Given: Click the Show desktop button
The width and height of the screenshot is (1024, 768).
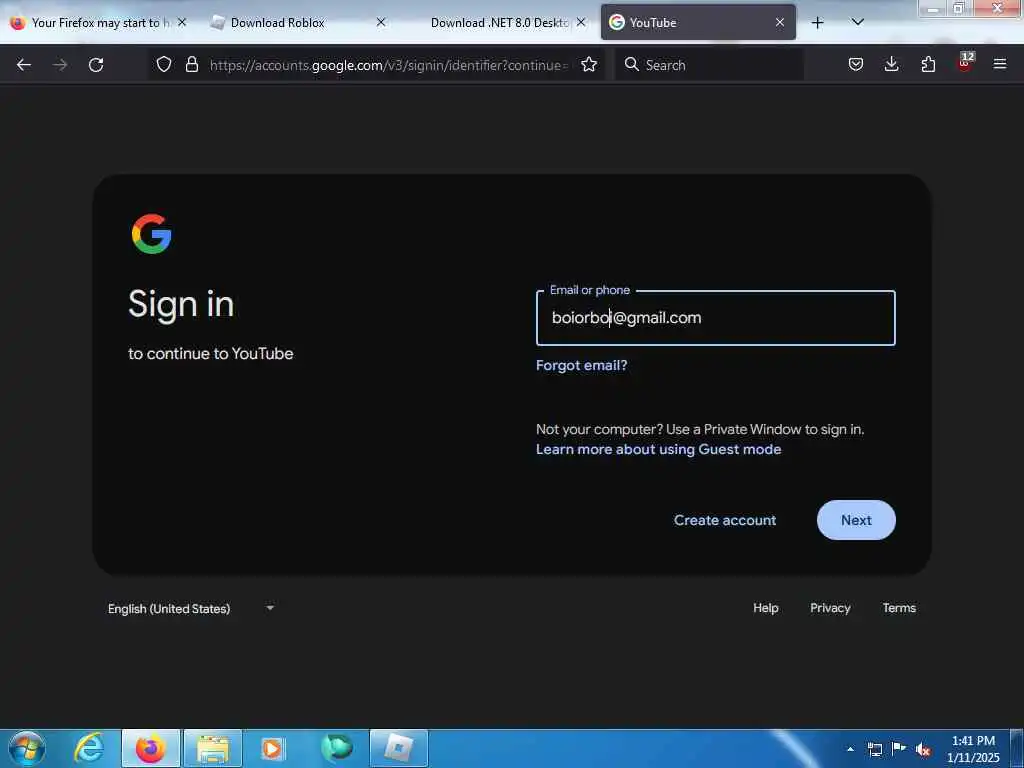Looking at the screenshot, I should tap(1017, 749).
